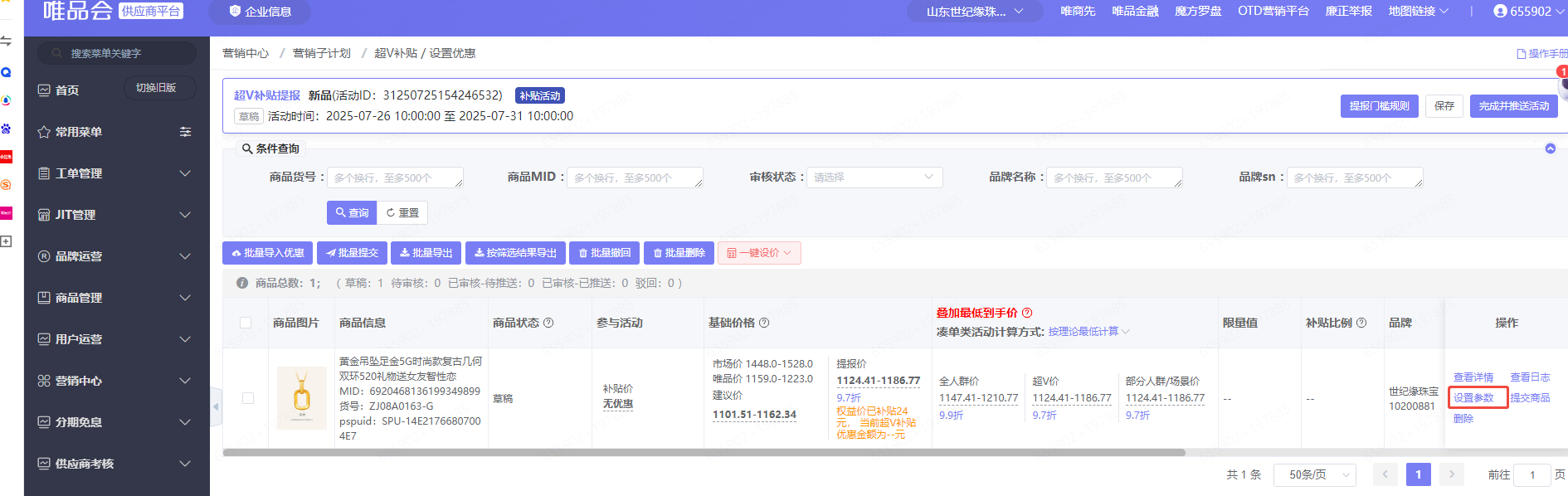This screenshot has height=496, width=1568.
Task: Click the red help icon beside 叠加最低到手价
Action: coord(1027,313)
